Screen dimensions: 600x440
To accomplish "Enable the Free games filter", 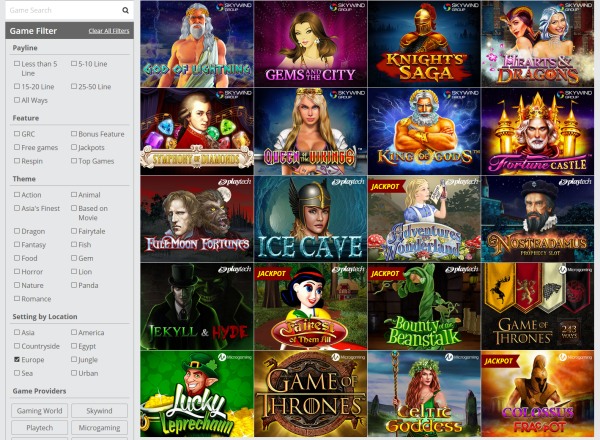I will (x=17, y=147).
